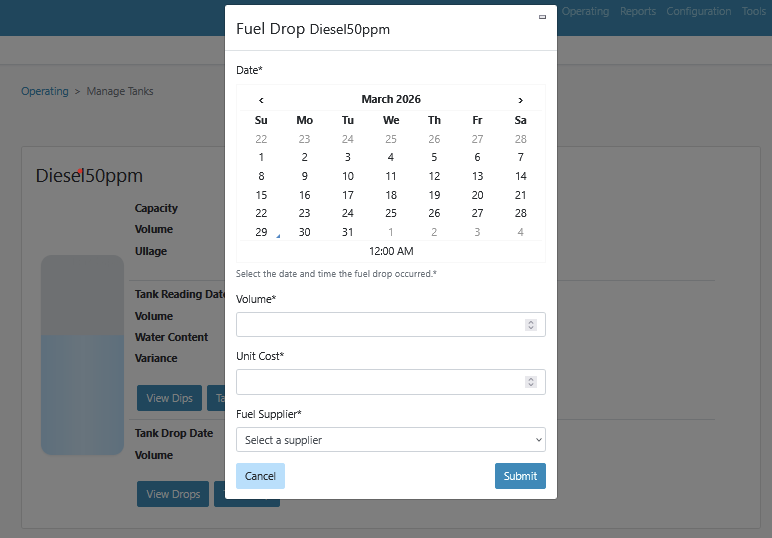Click the Unit Cost input field
This screenshot has height=538, width=772.
390,382
